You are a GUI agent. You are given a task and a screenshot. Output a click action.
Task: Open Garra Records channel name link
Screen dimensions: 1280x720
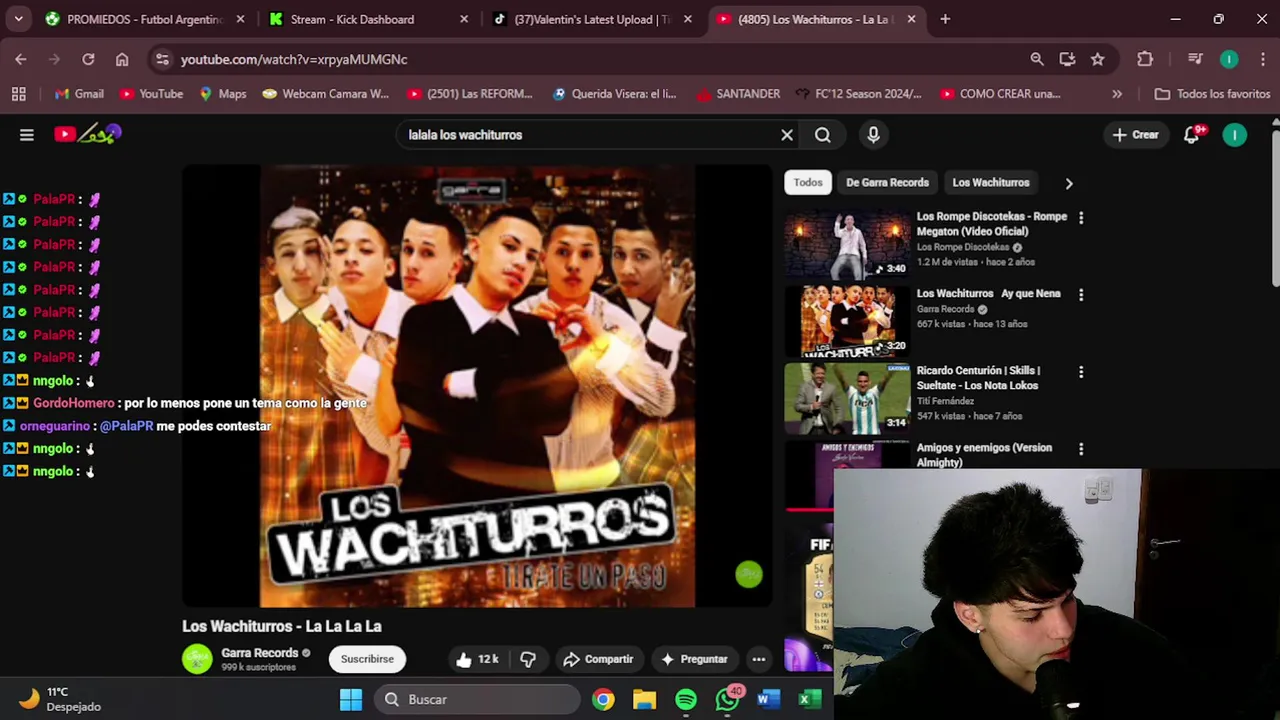[x=259, y=653]
